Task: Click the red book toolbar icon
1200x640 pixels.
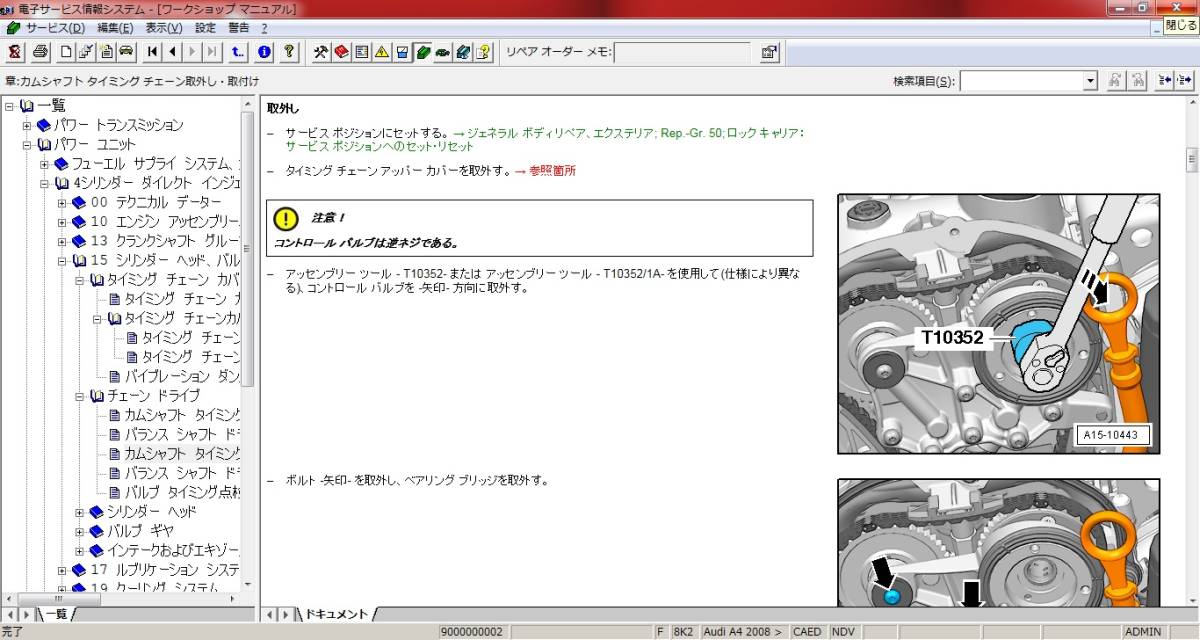Action: click(x=341, y=52)
